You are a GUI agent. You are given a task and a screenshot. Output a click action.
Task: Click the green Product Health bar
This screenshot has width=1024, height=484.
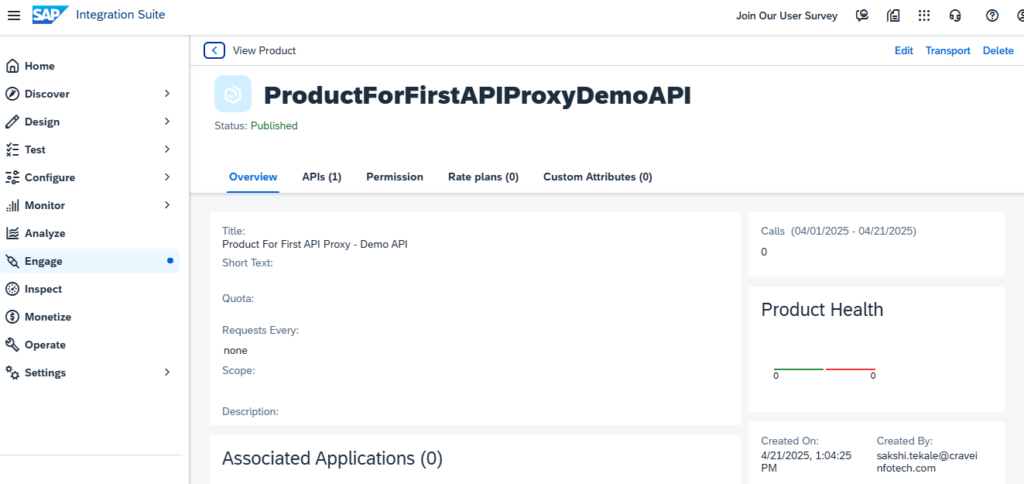[798, 369]
